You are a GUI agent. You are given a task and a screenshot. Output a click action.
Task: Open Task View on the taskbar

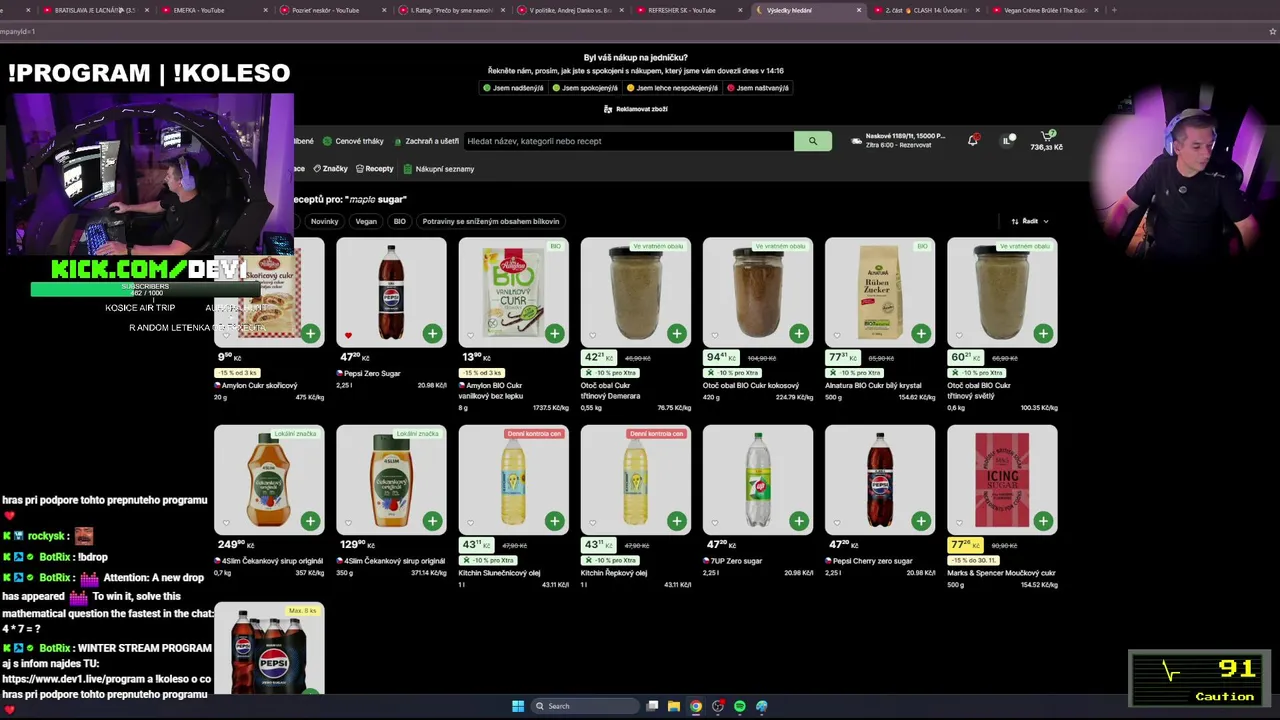tap(652, 706)
